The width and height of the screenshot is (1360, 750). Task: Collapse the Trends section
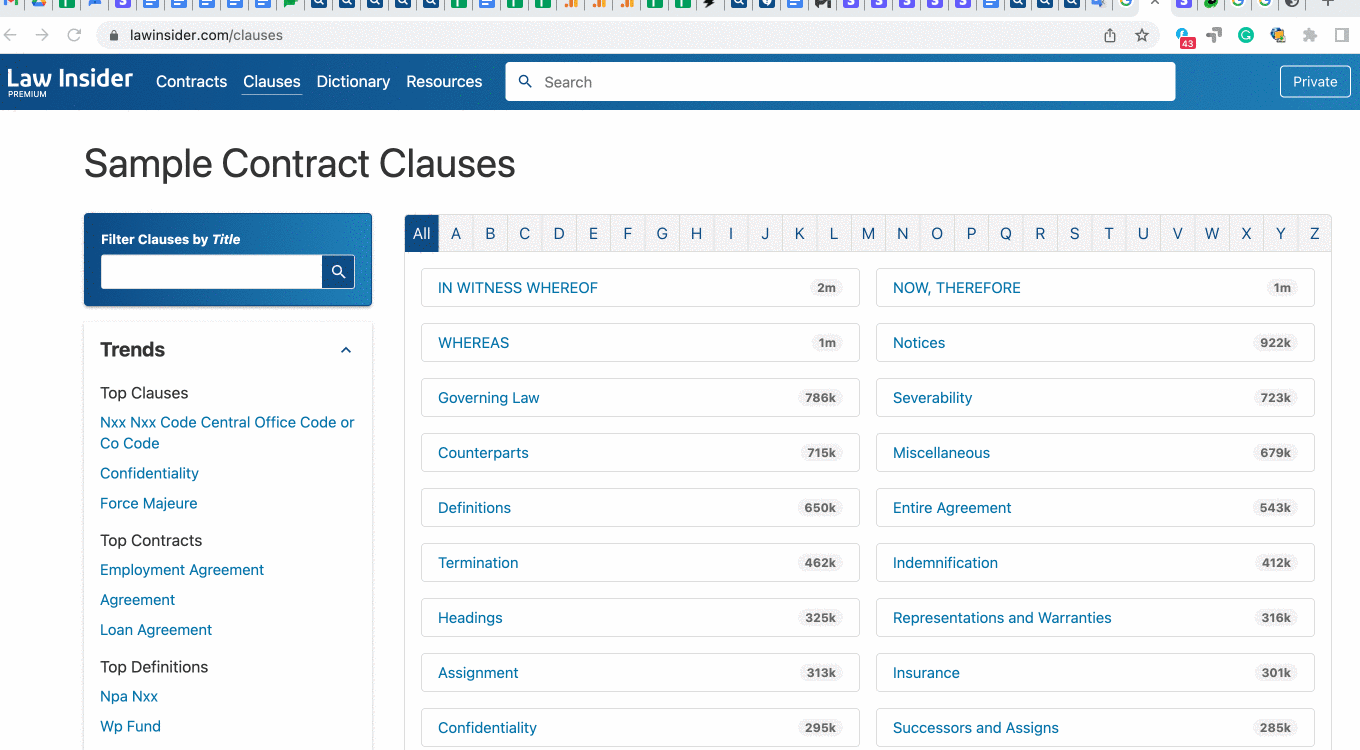click(x=346, y=350)
